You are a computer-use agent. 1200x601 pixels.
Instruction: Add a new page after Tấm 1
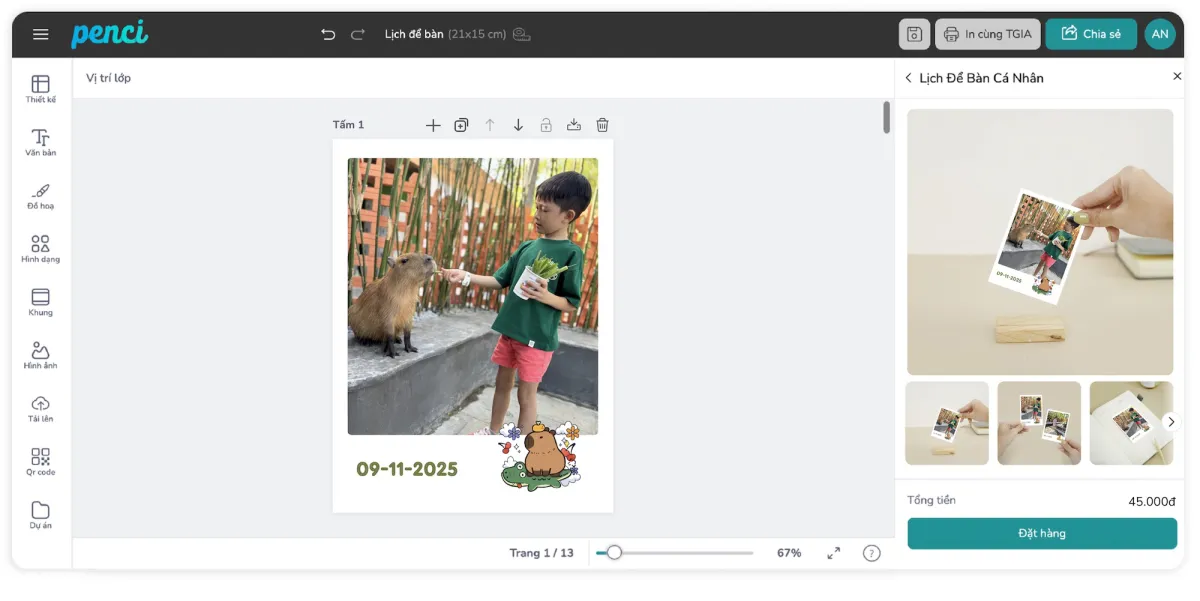coord(433,125)
